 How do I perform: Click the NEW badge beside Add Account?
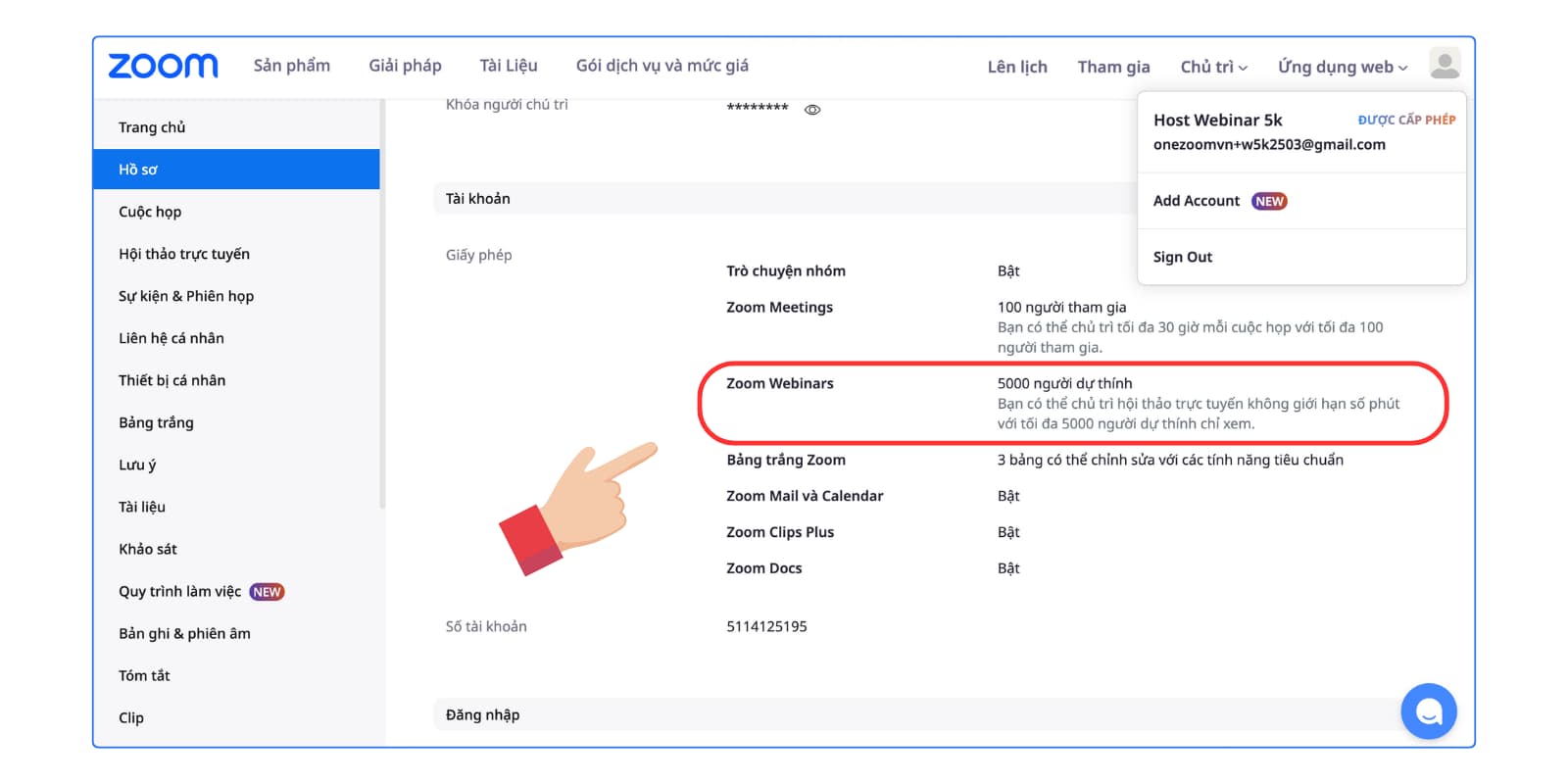[x=1269, y=201]
